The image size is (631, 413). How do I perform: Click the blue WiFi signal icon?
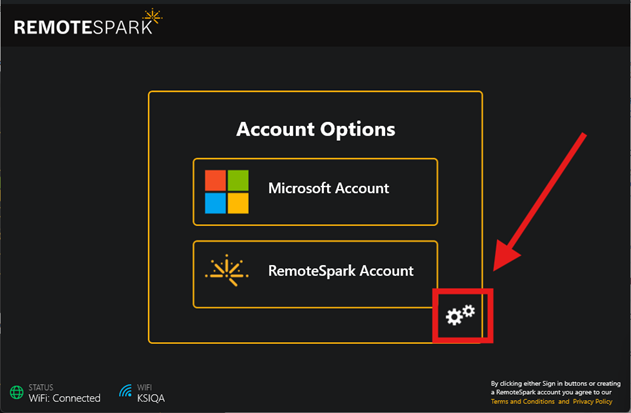tap(125, 390)
